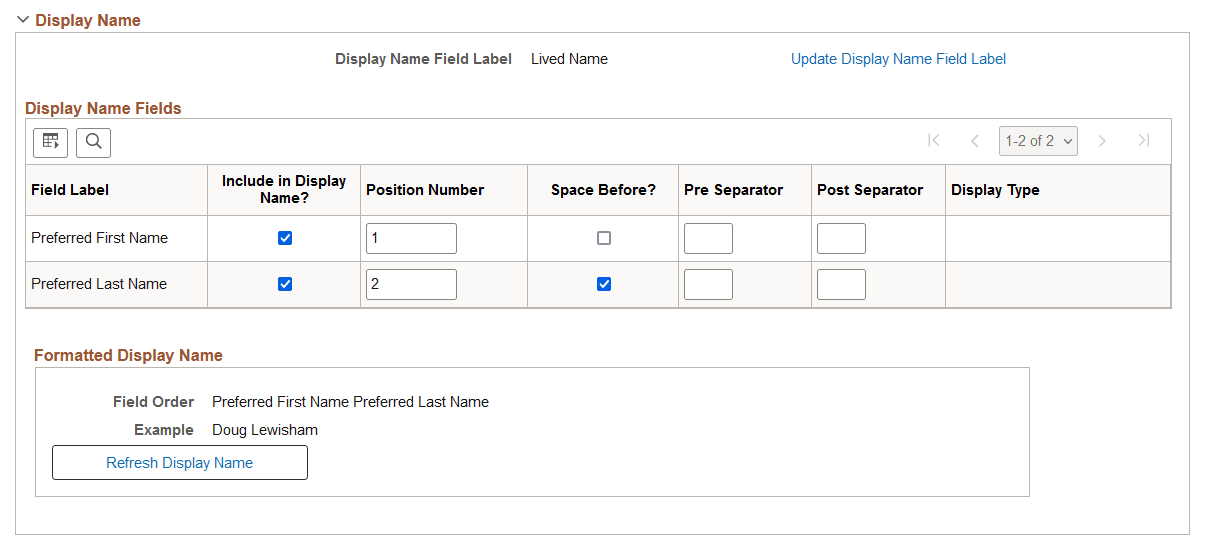Viewport: 1216px width, 549px height.
Task: Click the Include in Display Name? column header
Action: coord(284,189)
